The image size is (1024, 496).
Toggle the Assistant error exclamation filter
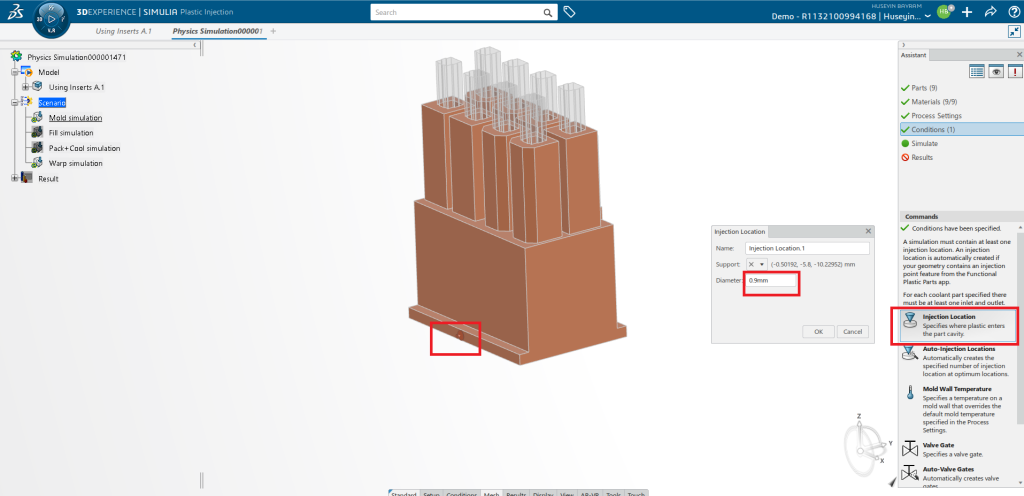coord(1014,71)
